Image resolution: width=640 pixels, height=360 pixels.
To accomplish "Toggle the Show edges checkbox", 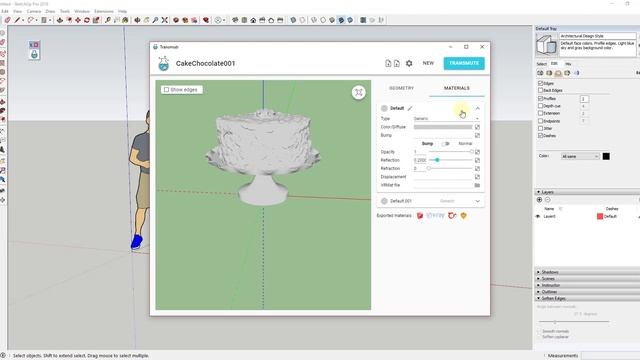I will [x=166, y=89].
